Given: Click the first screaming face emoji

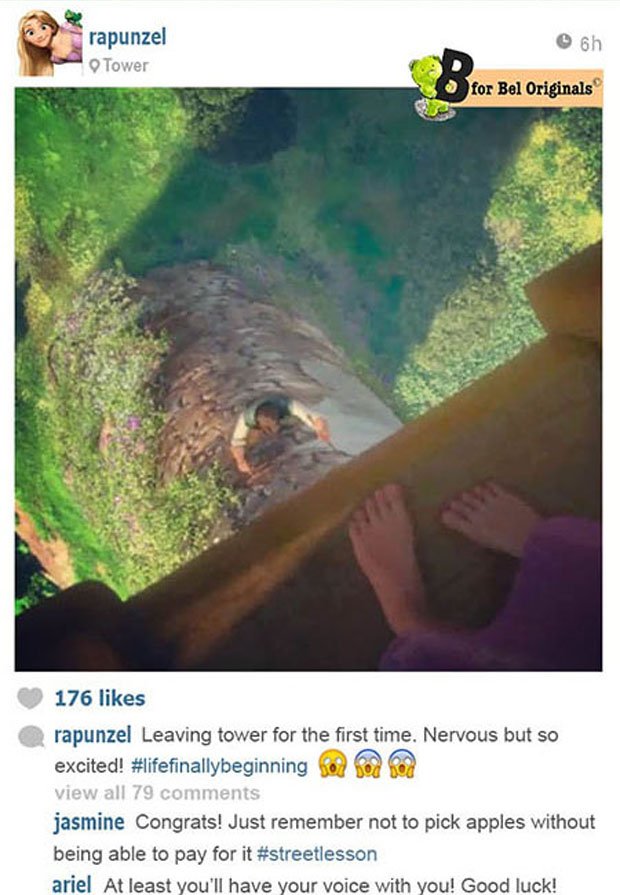Looking at the screenshot, I should click(x=333, y=764).
